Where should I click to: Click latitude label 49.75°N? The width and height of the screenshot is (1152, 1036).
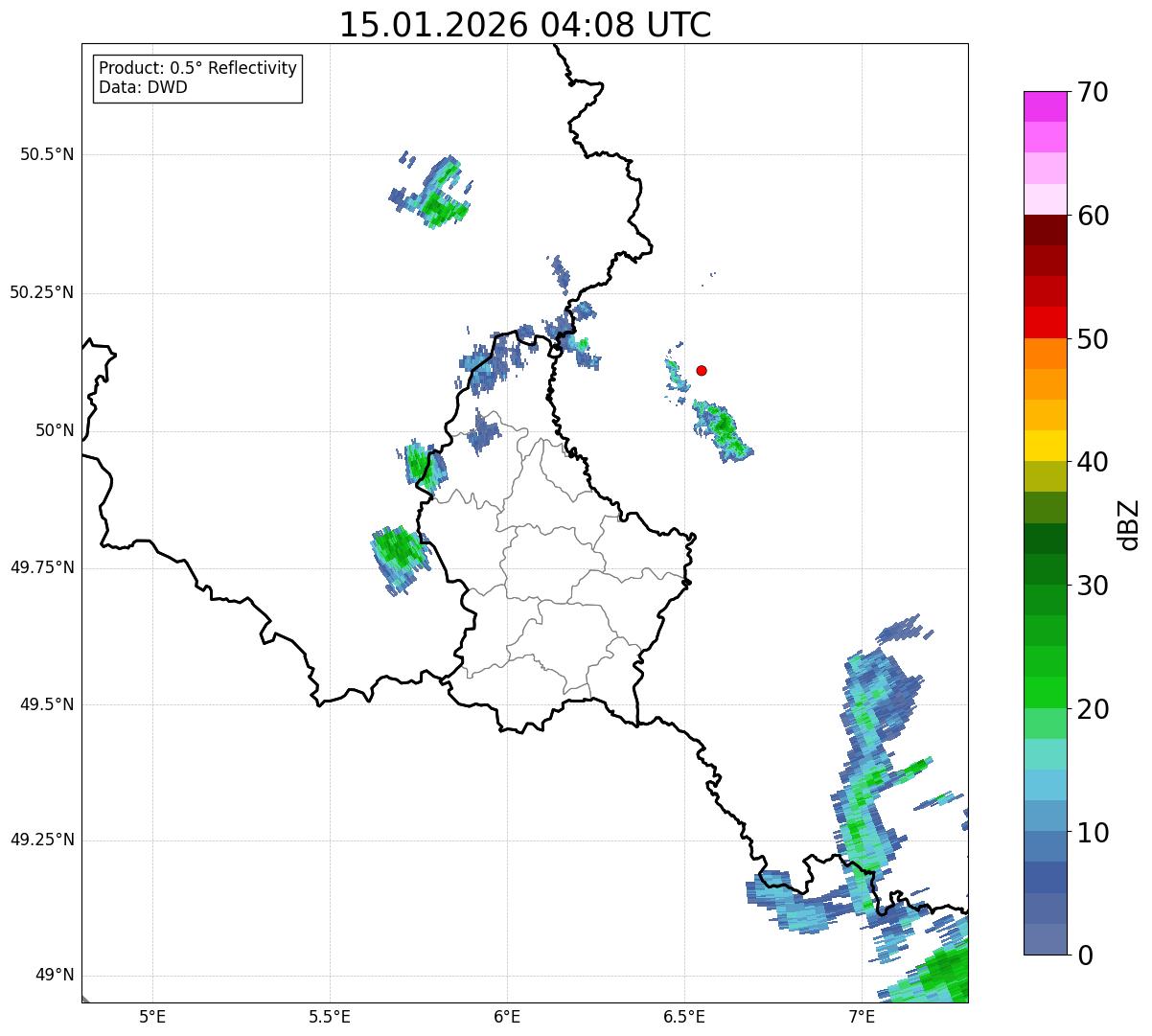tap(42, 567)
